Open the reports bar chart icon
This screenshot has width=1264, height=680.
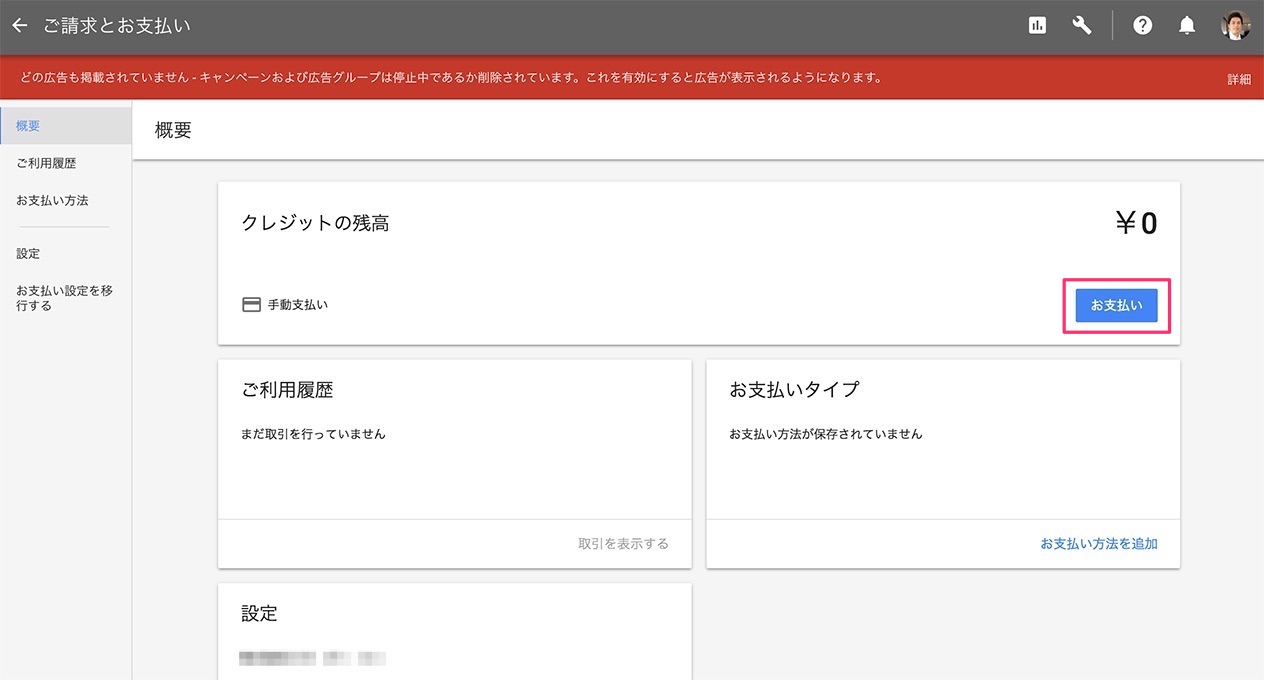1037,26
